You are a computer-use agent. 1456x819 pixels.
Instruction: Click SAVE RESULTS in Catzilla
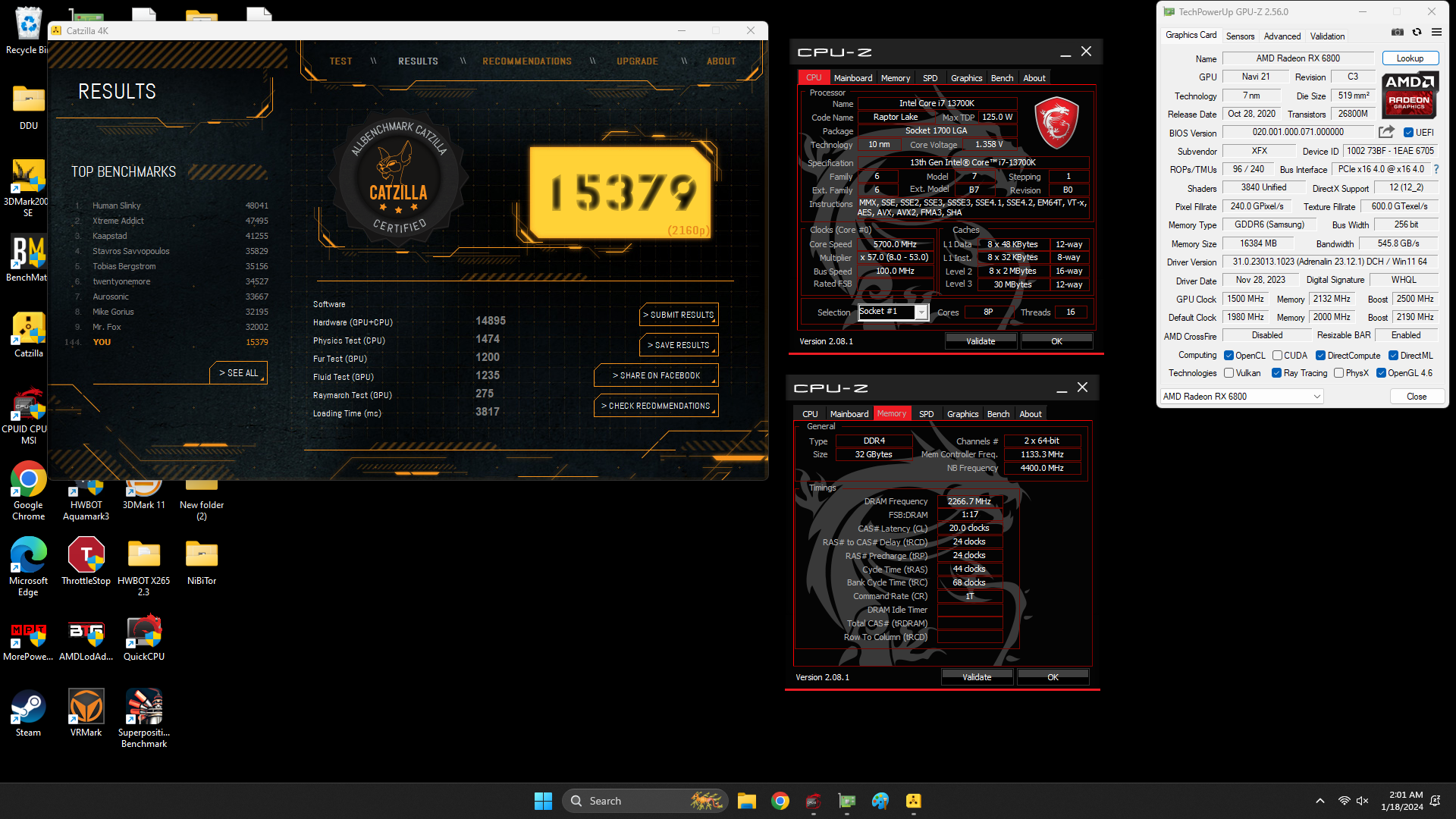(679, 345)
